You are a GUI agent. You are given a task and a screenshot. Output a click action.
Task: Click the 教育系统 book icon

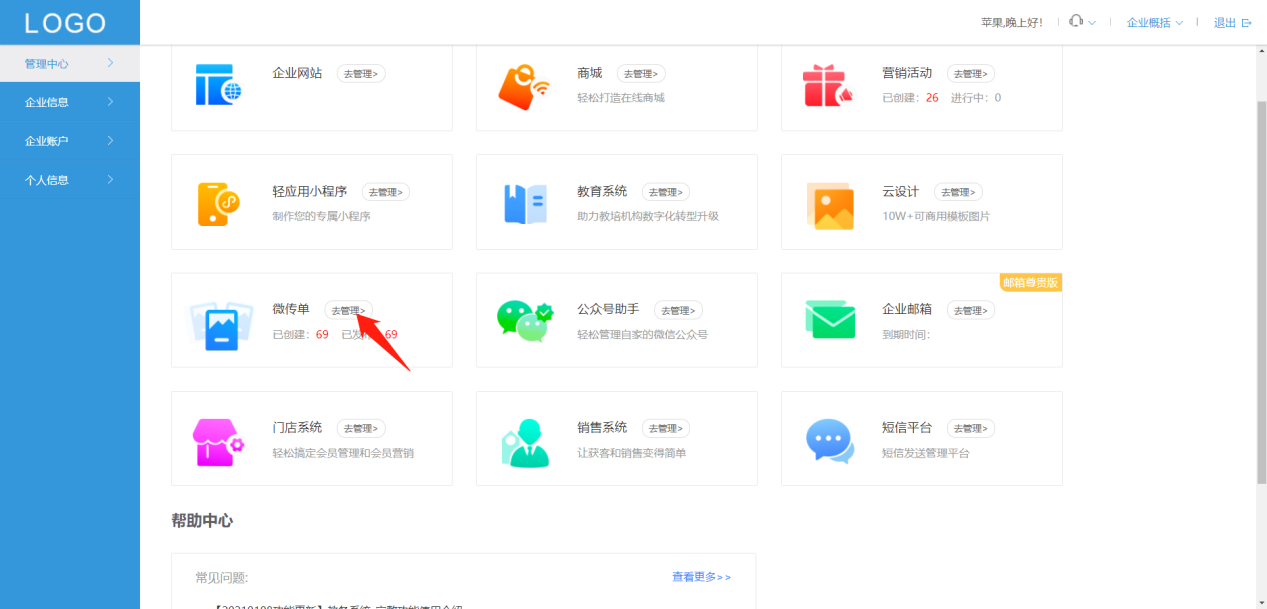click(x=525, y=204)
